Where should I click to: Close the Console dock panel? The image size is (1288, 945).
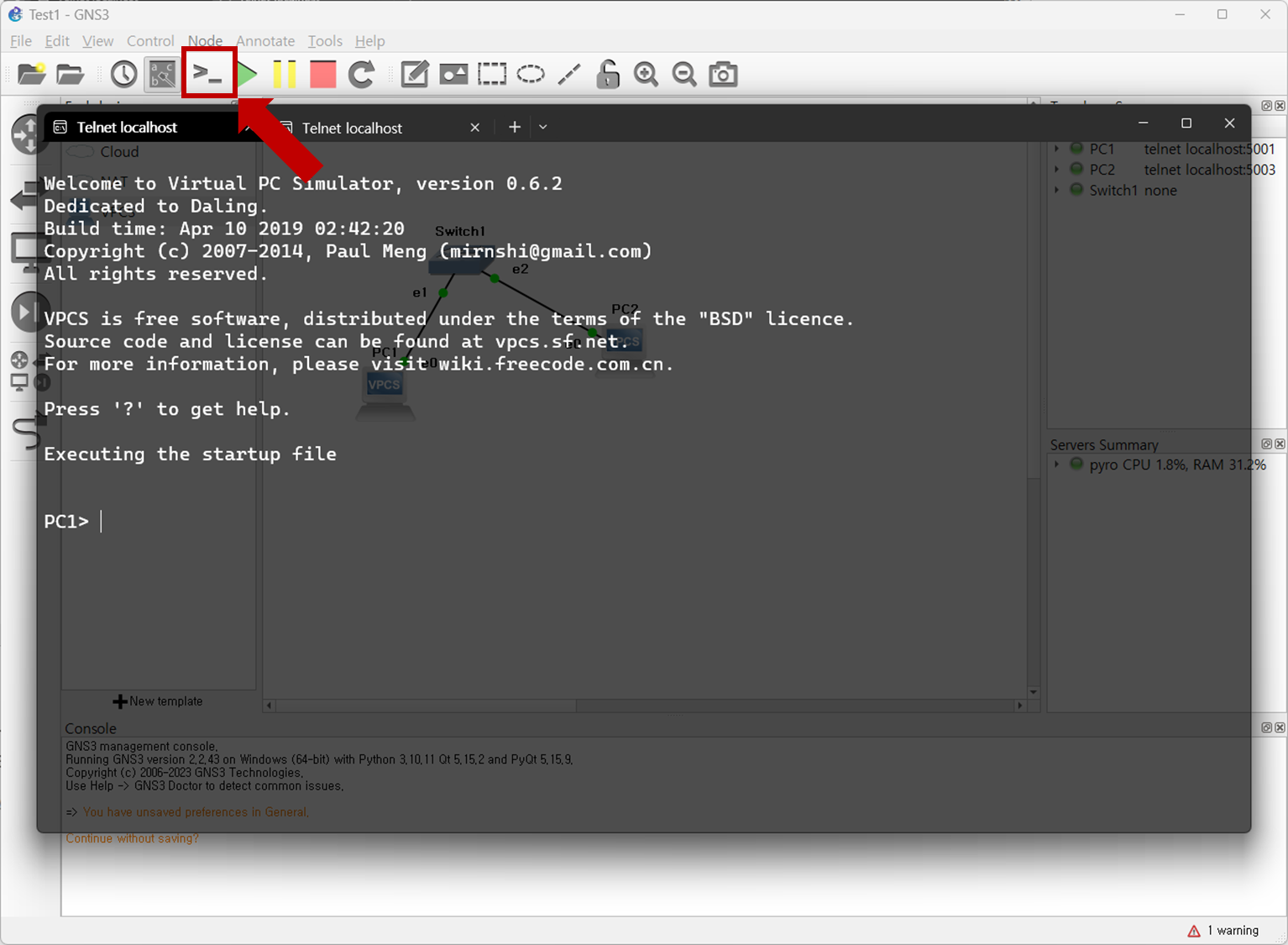pos(1280,727)
